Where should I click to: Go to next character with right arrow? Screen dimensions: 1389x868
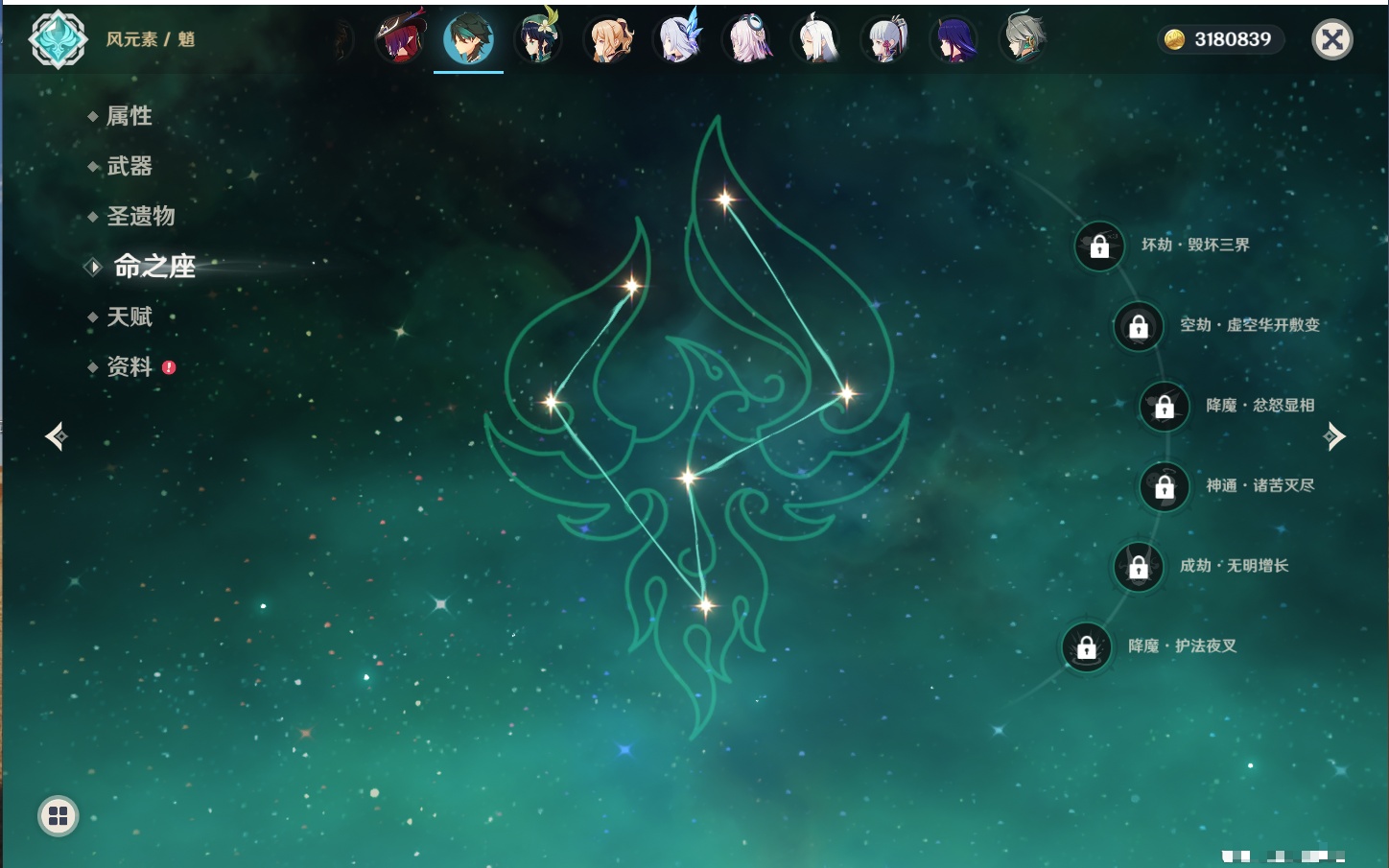click(1333, 436)
